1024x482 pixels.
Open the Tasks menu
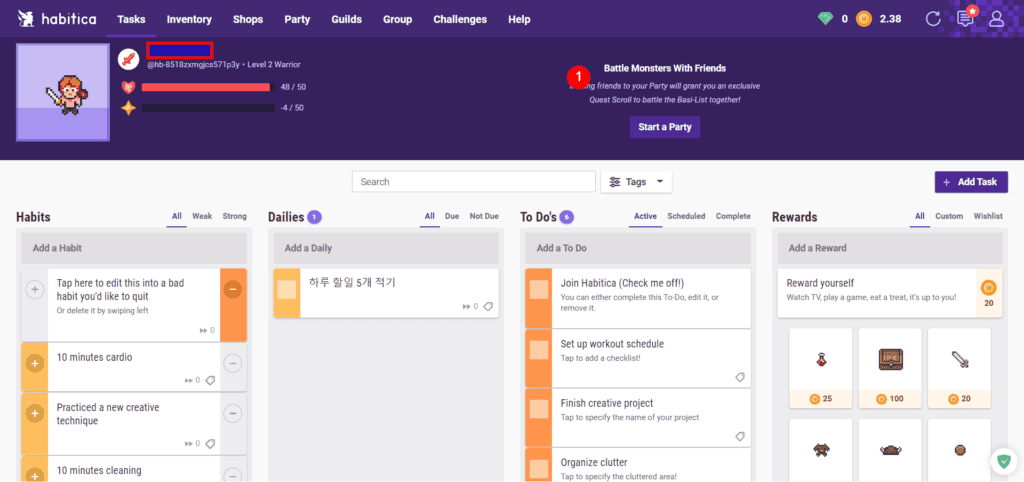[131, 19]
